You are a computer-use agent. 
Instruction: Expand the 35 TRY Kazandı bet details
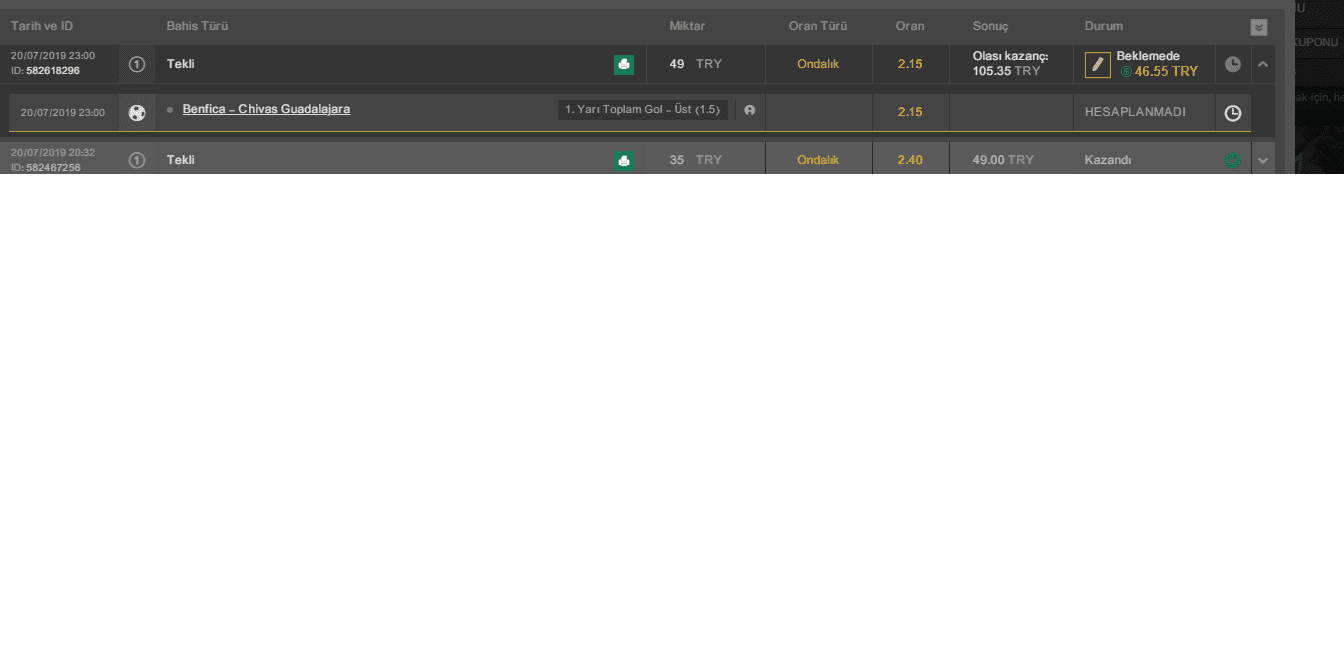point(1263,160)
